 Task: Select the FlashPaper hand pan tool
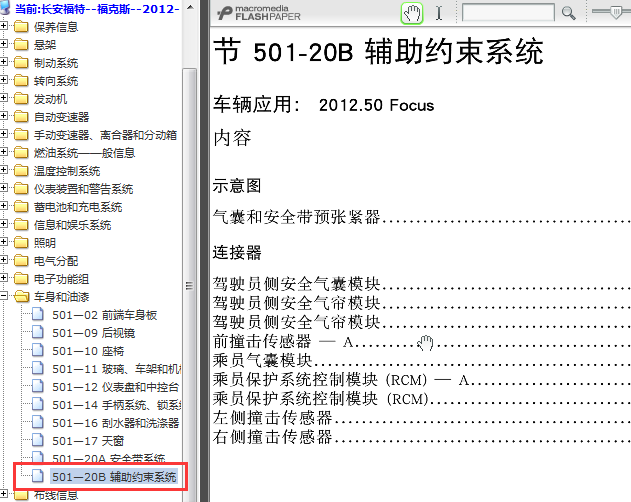coord(412,13)
